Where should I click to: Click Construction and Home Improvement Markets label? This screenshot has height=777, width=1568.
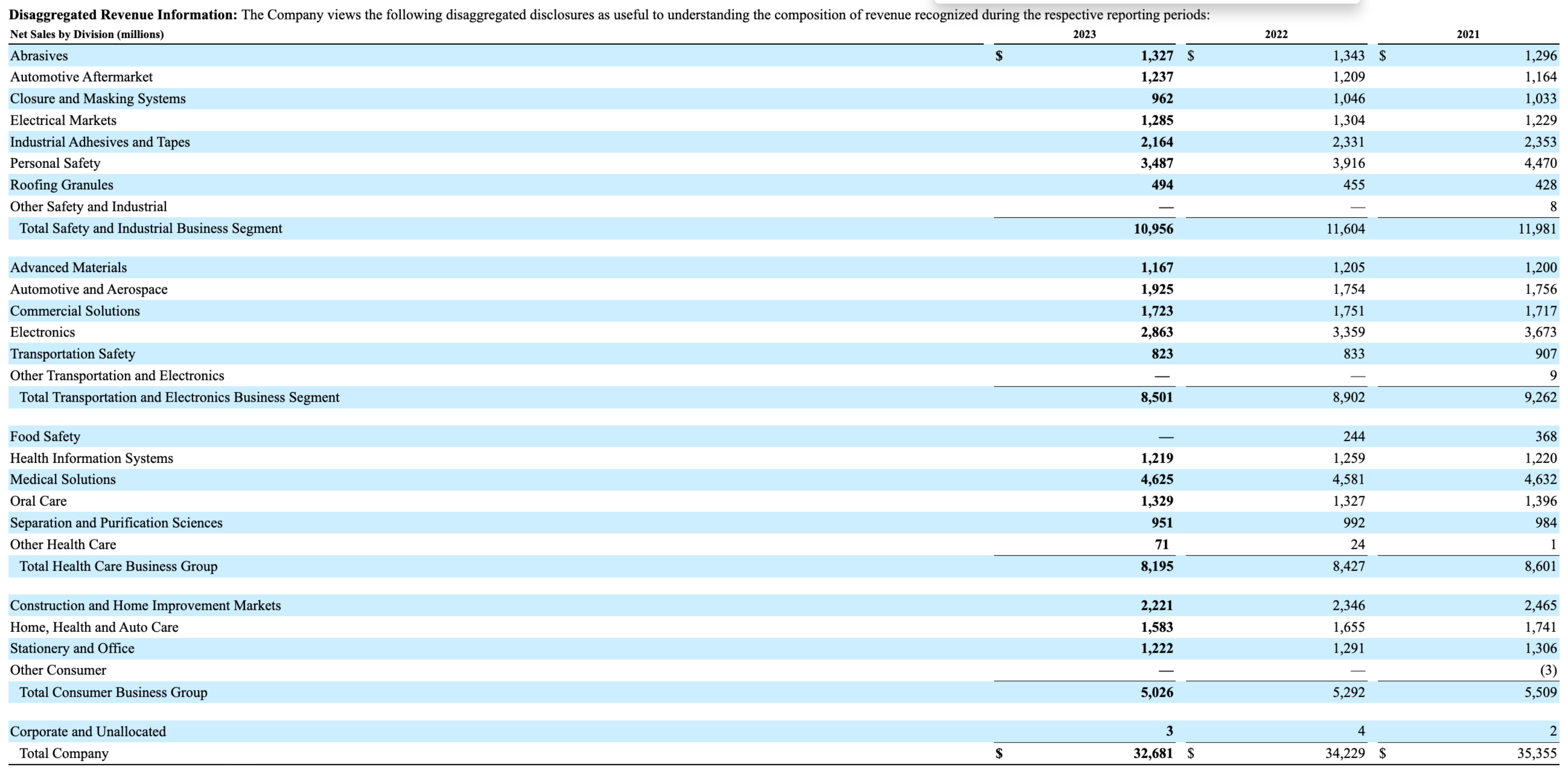(145, 606)
